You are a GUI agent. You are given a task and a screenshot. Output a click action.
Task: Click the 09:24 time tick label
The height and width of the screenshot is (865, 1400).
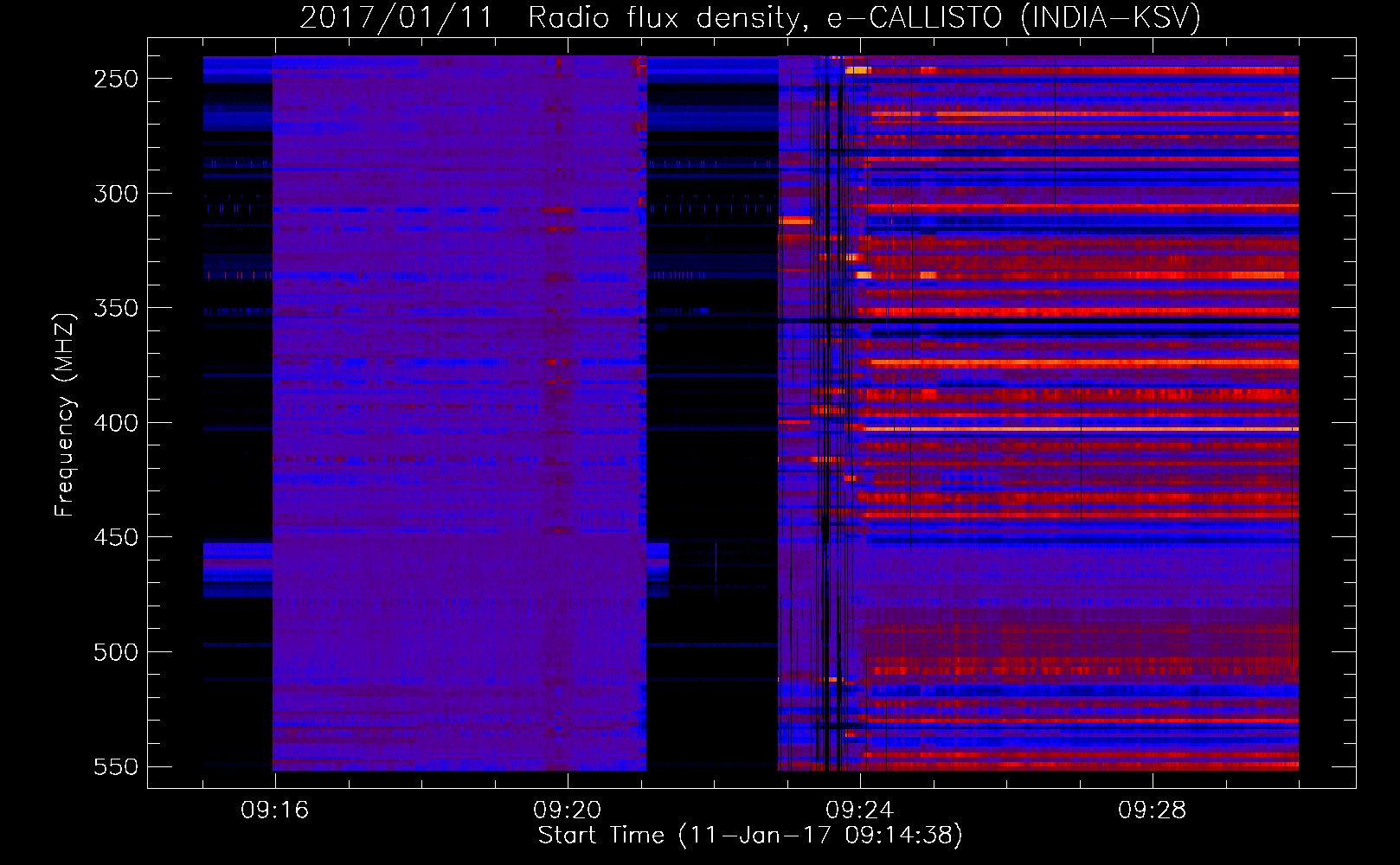pos(860,811)
